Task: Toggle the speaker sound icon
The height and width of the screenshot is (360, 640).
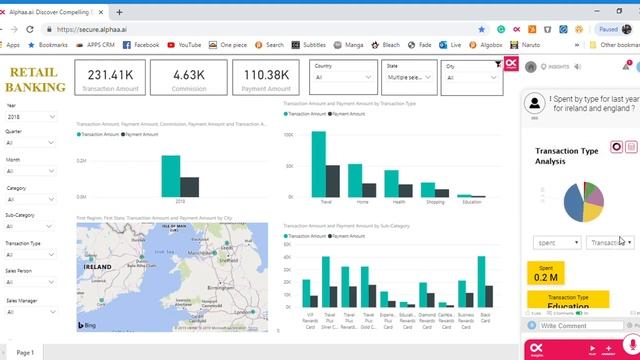Action: coord(578,67)
